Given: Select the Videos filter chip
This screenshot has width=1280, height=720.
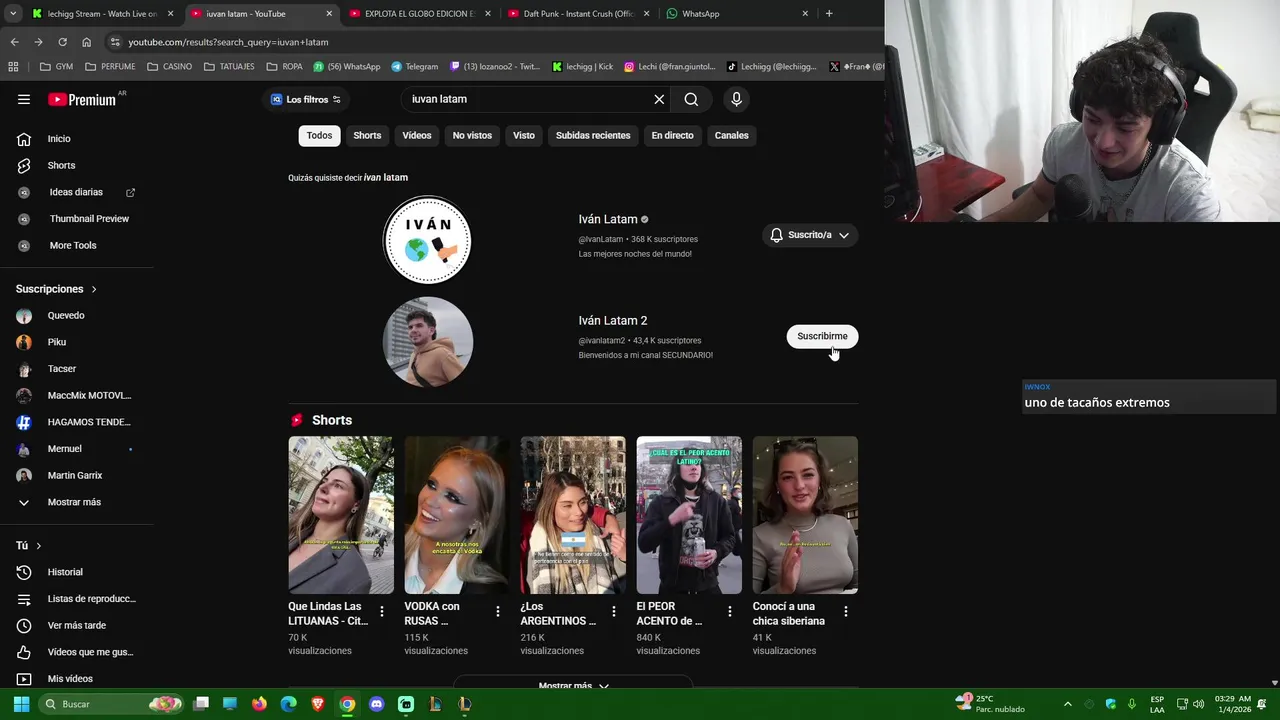Looking at the screenshot, I should tap(417, 135).
